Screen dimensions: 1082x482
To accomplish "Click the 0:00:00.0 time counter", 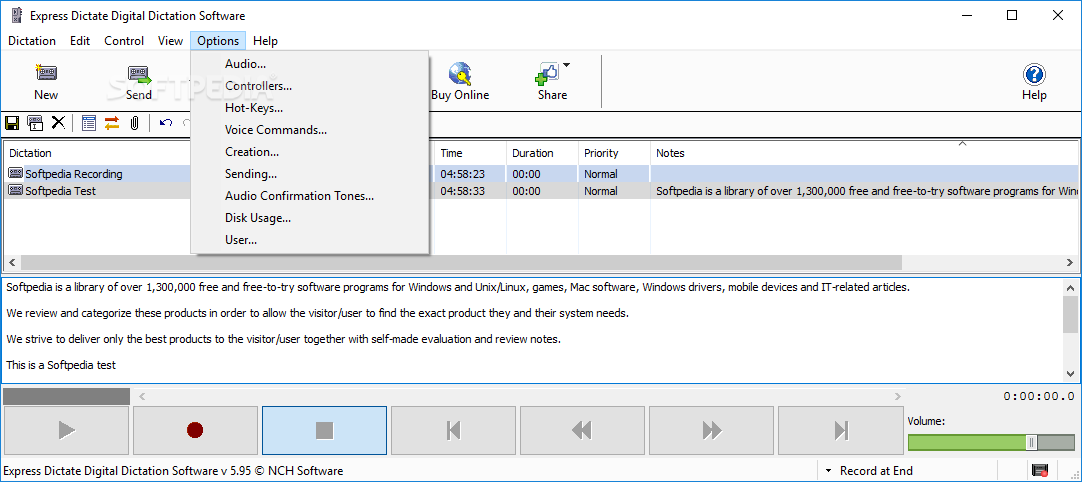I will [x=1039, y=396].
